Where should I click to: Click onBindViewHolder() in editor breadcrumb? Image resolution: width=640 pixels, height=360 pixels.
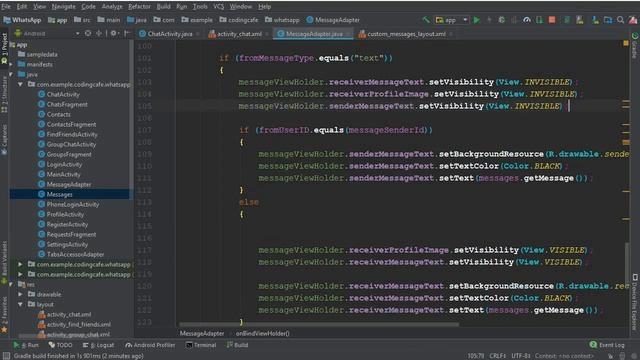(x=262, y=333)
